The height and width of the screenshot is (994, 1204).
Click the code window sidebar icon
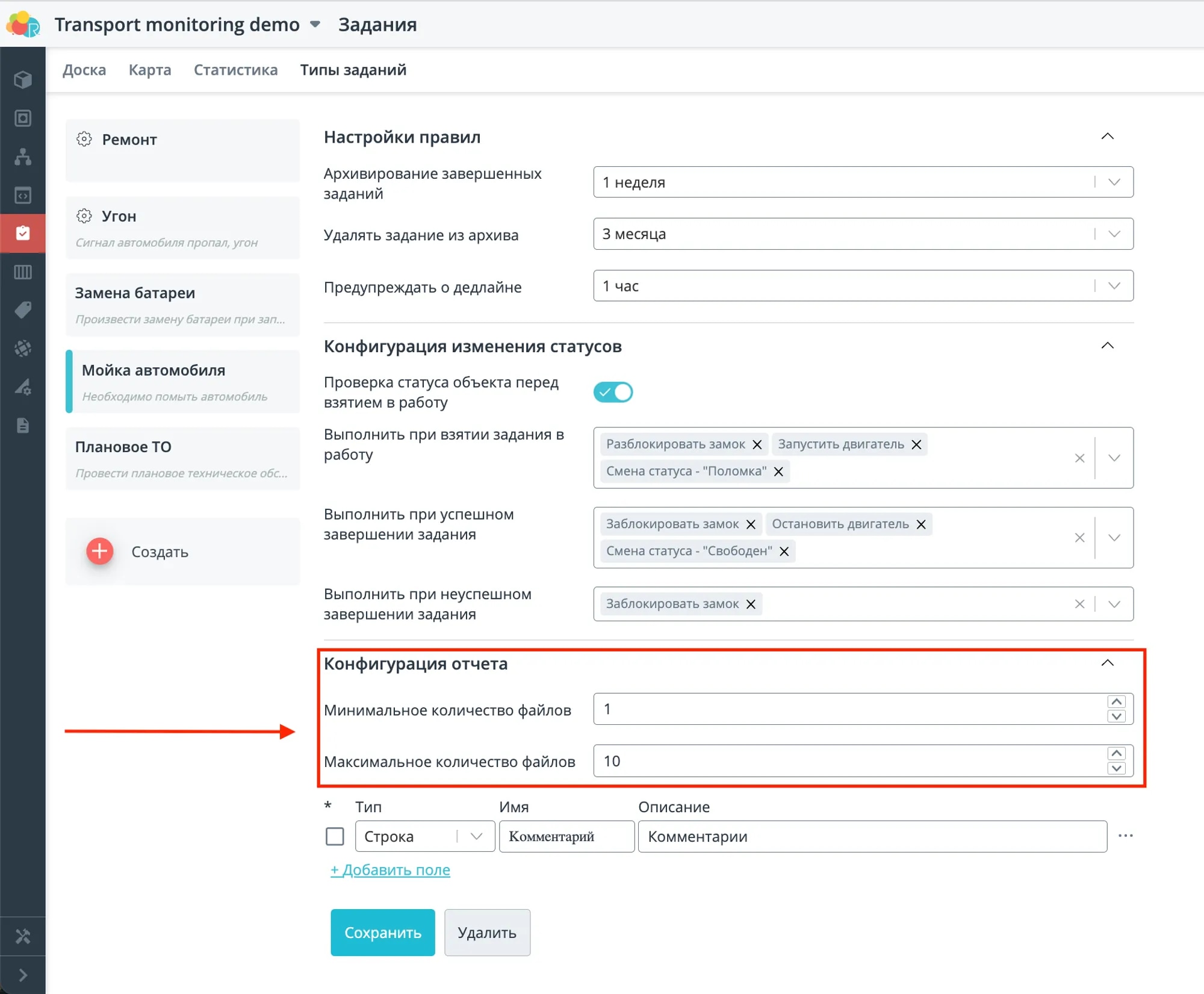coord(23,195)
